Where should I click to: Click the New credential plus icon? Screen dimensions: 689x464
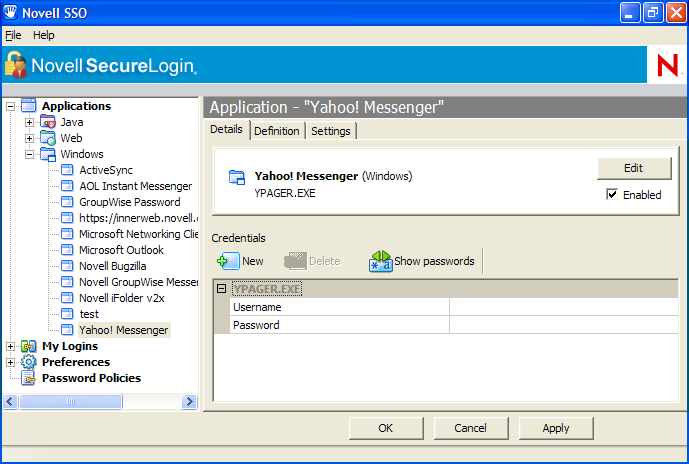point(228,261)
